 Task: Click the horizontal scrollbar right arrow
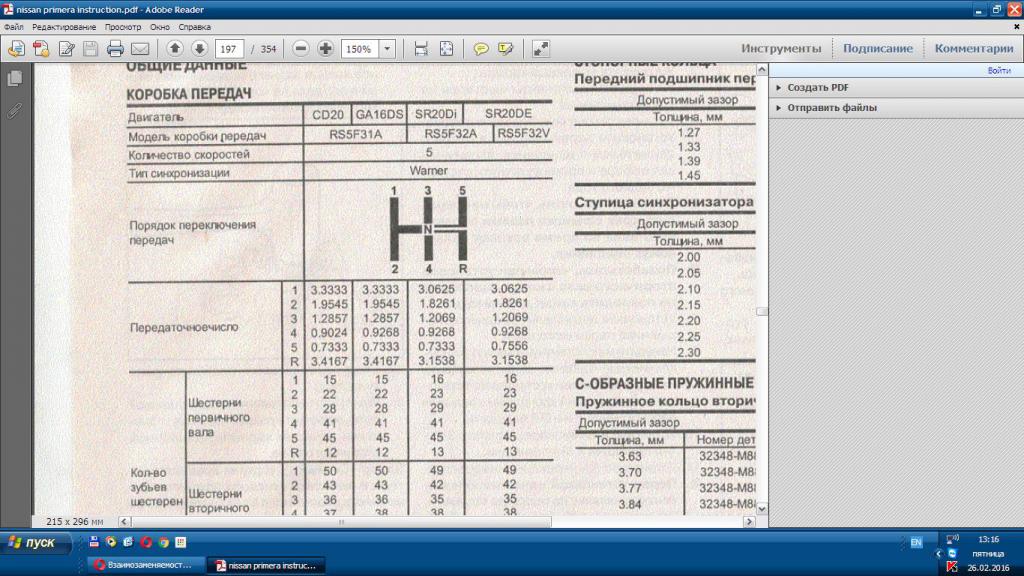pos(749,521)
